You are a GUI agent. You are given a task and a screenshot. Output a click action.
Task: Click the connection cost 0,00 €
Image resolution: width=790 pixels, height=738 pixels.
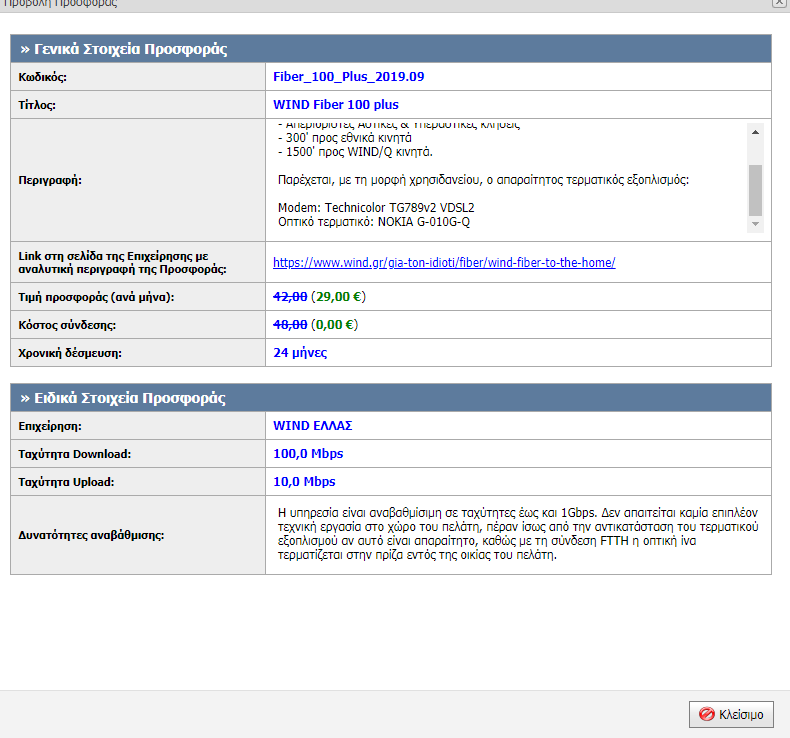click(335, 325)
